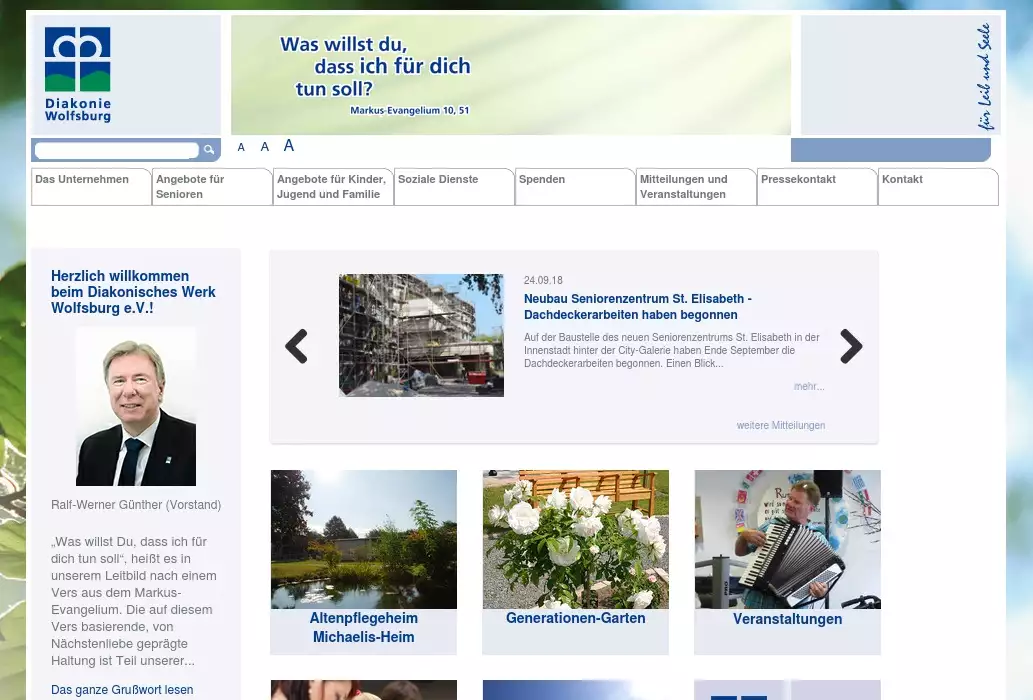Screen dimensions: 1033x700
Task: Open the Kontakt page
Action: pyautogui.click(x=902, y=180)
